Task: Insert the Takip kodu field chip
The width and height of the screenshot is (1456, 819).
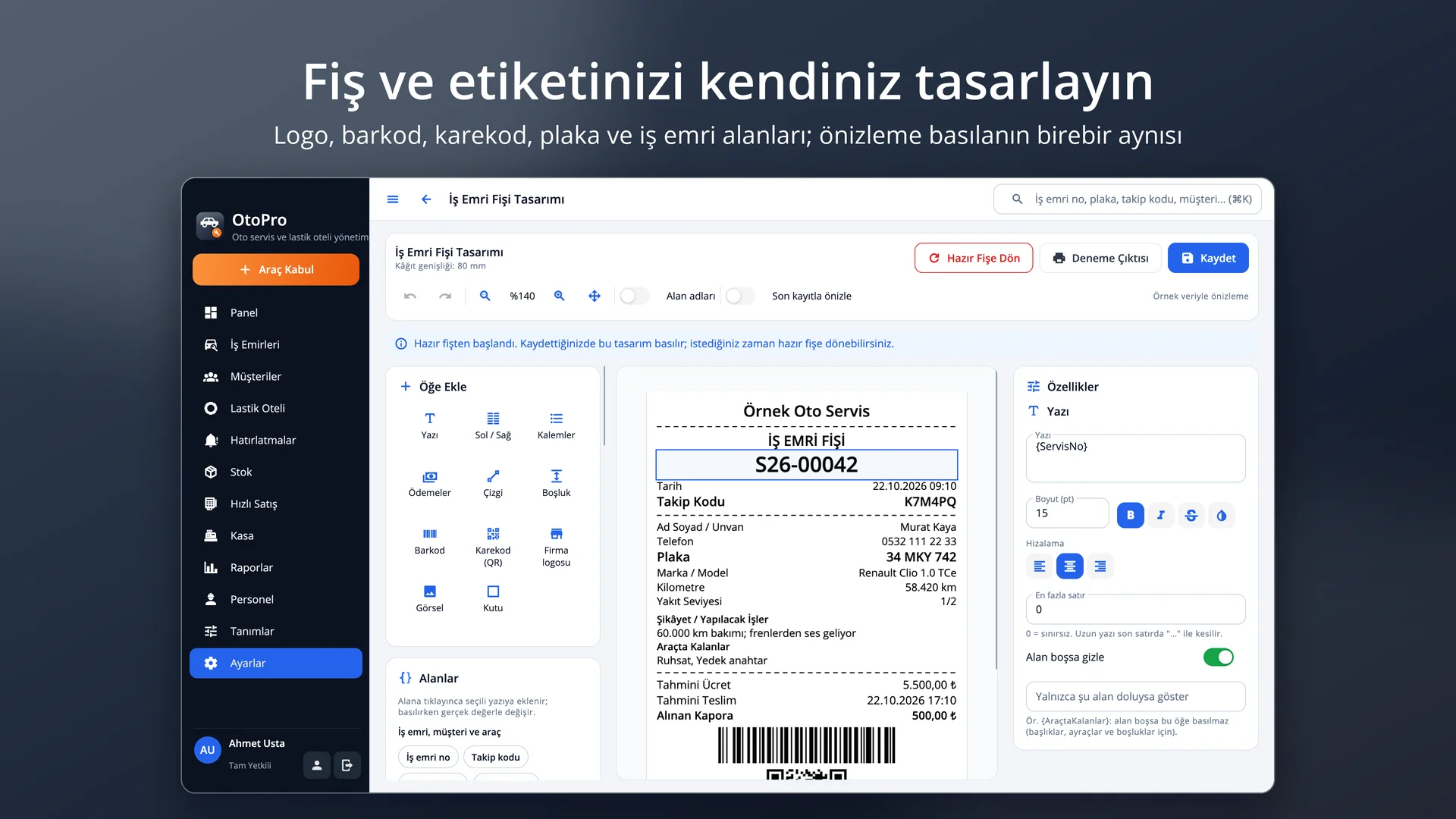Action: 496,757
